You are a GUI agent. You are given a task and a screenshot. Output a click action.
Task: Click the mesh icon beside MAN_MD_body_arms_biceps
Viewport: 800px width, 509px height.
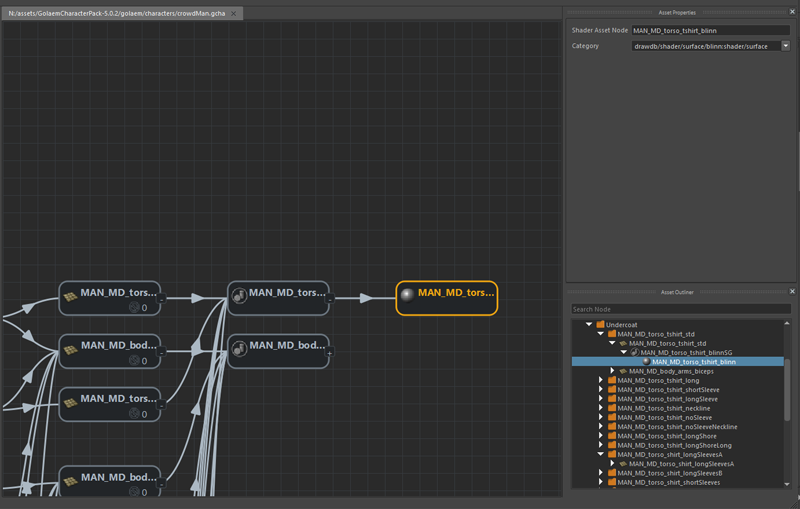tap(624, 371)
